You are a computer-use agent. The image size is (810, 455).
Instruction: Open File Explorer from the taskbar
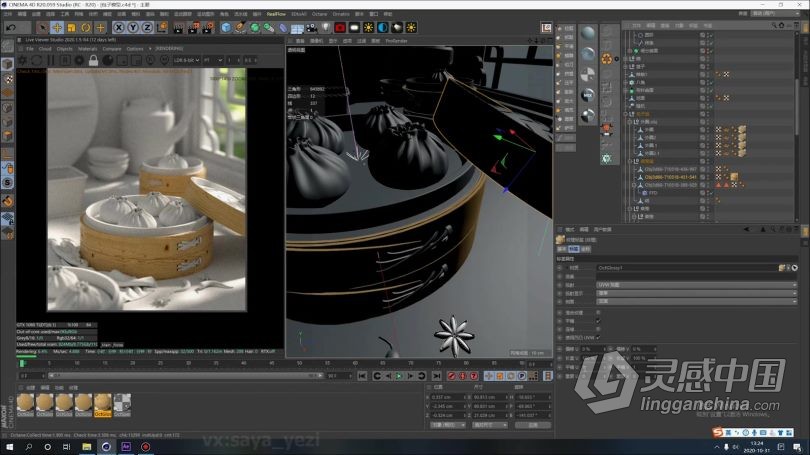click(x=87, y=446)
